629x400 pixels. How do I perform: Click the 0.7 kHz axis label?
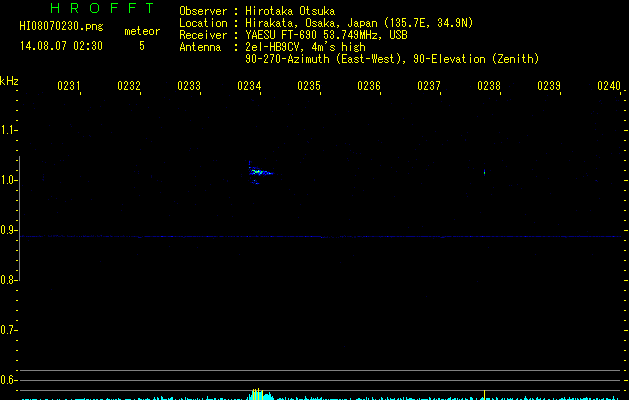coord(8,330)
